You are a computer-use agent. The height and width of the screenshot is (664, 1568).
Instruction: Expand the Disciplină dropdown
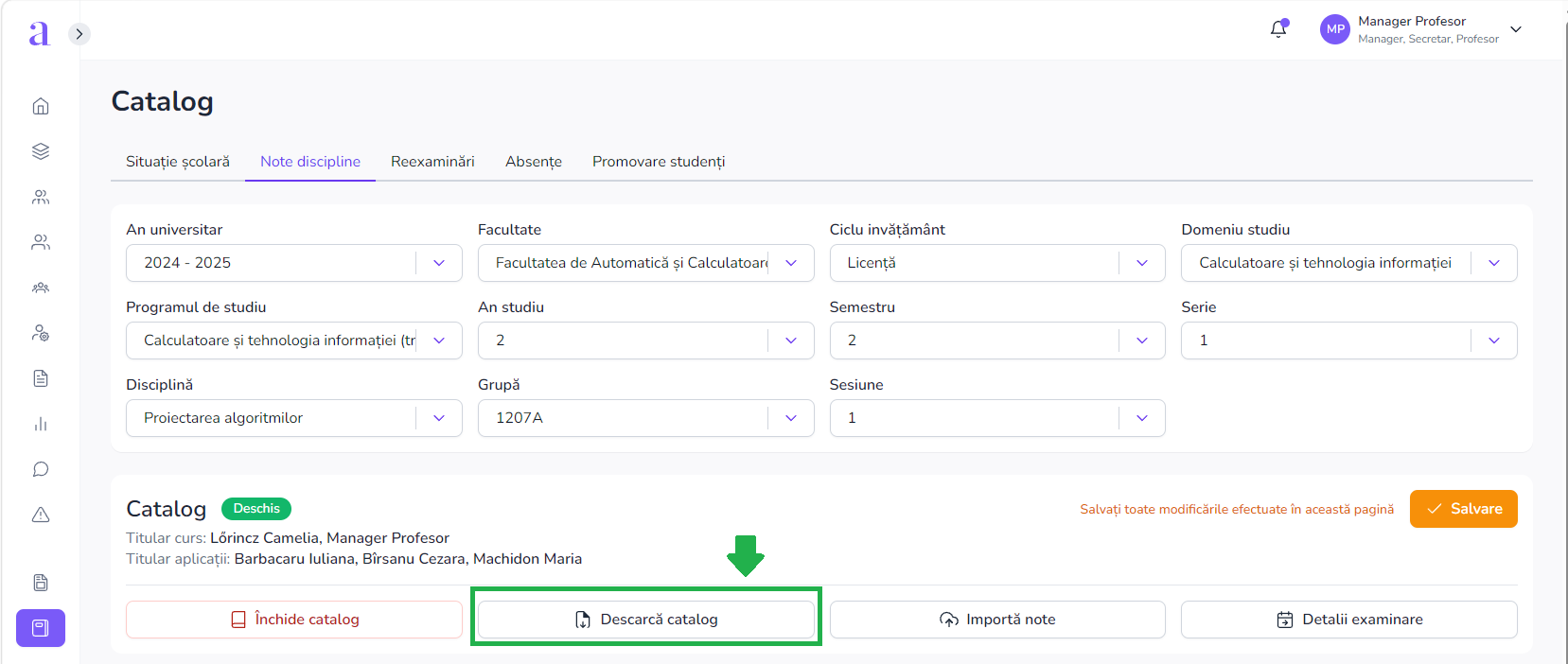tap(293, 418)
